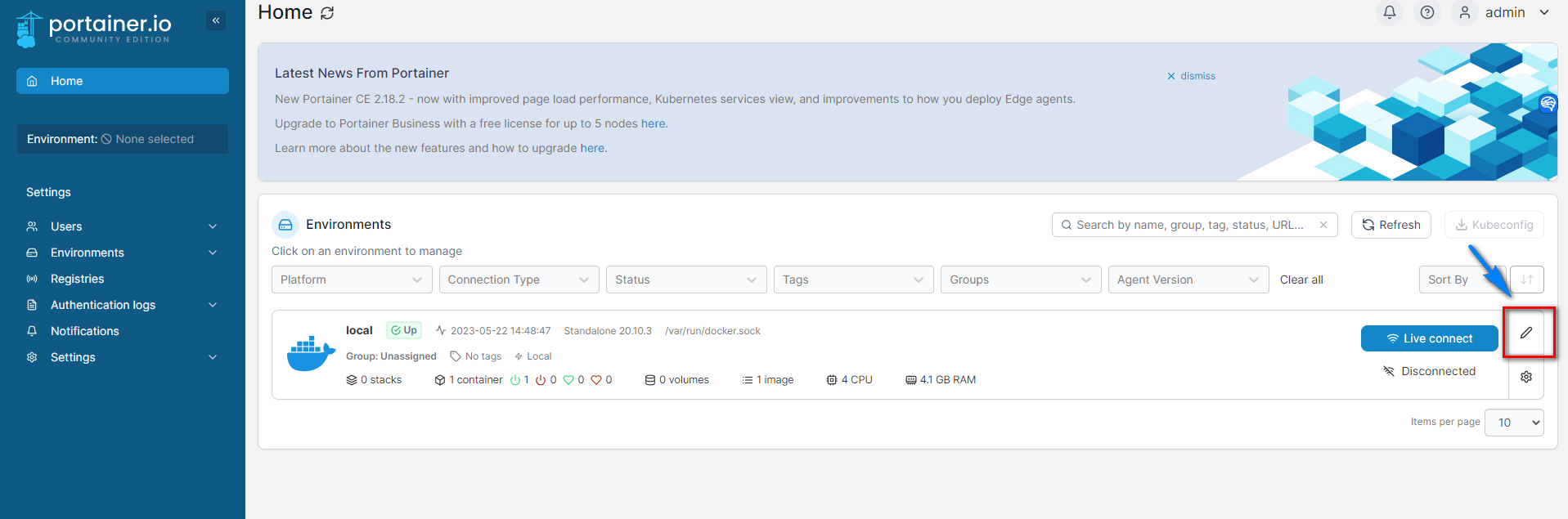The height and width of the screenshot is (519, 1568).
Task: Open the admin user menu
Action: [x=1504, y=12]
